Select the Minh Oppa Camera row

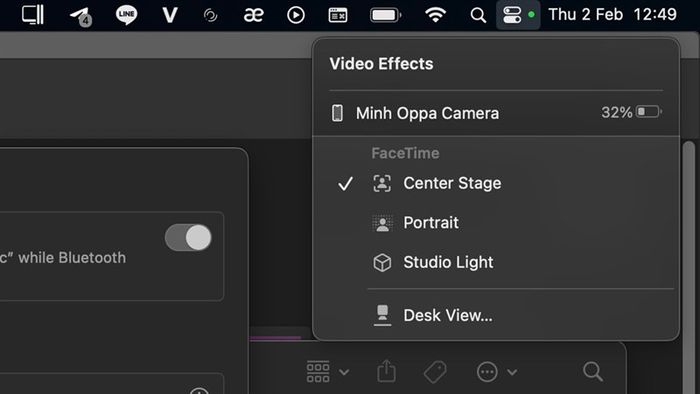496,112
